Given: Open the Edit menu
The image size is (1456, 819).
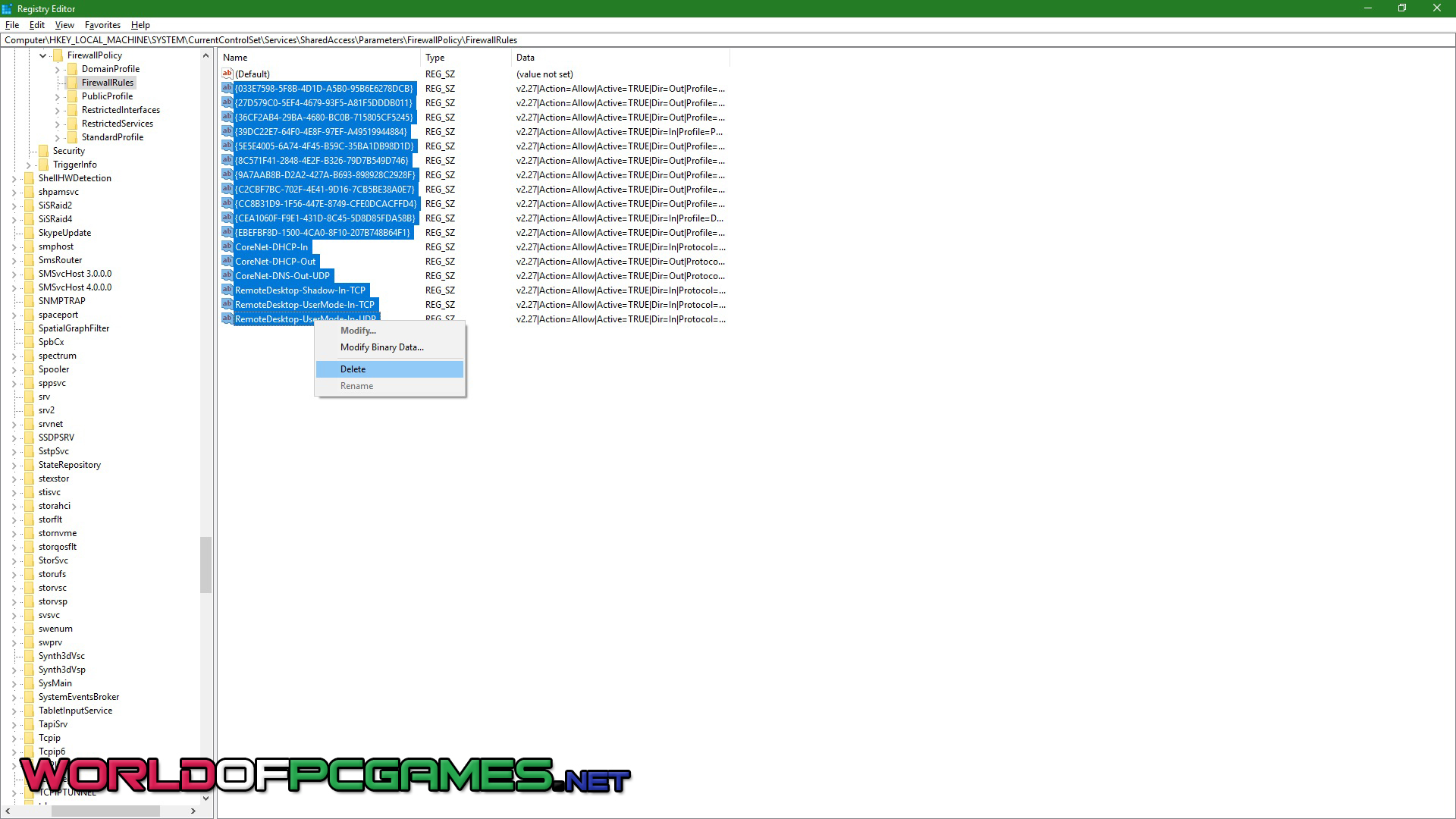Looking at the screenshot, I should [x=36, y=25].
